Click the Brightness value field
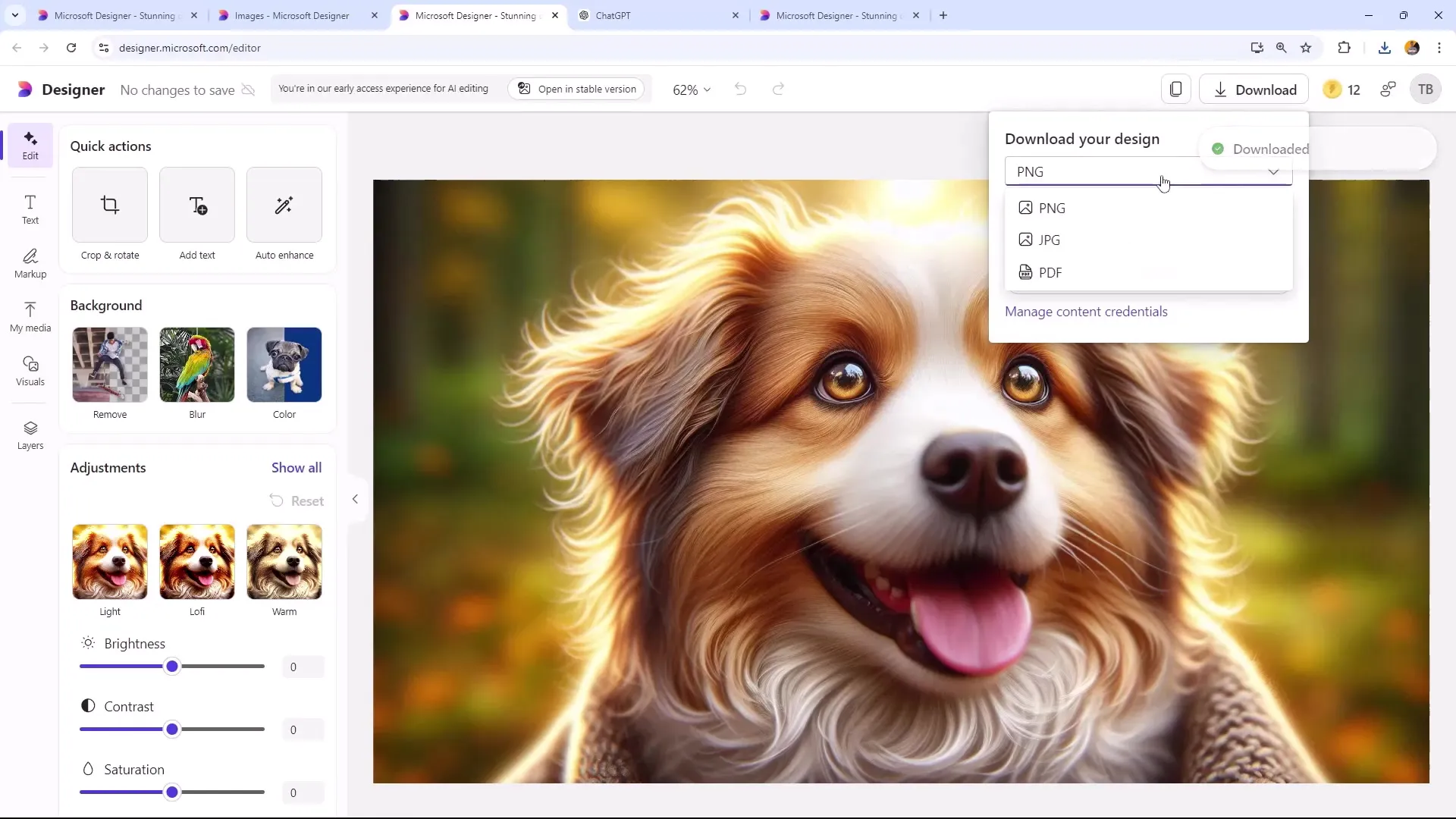Image resolution: width=1456 pixels, height=819 pixels. coord(303,667)
